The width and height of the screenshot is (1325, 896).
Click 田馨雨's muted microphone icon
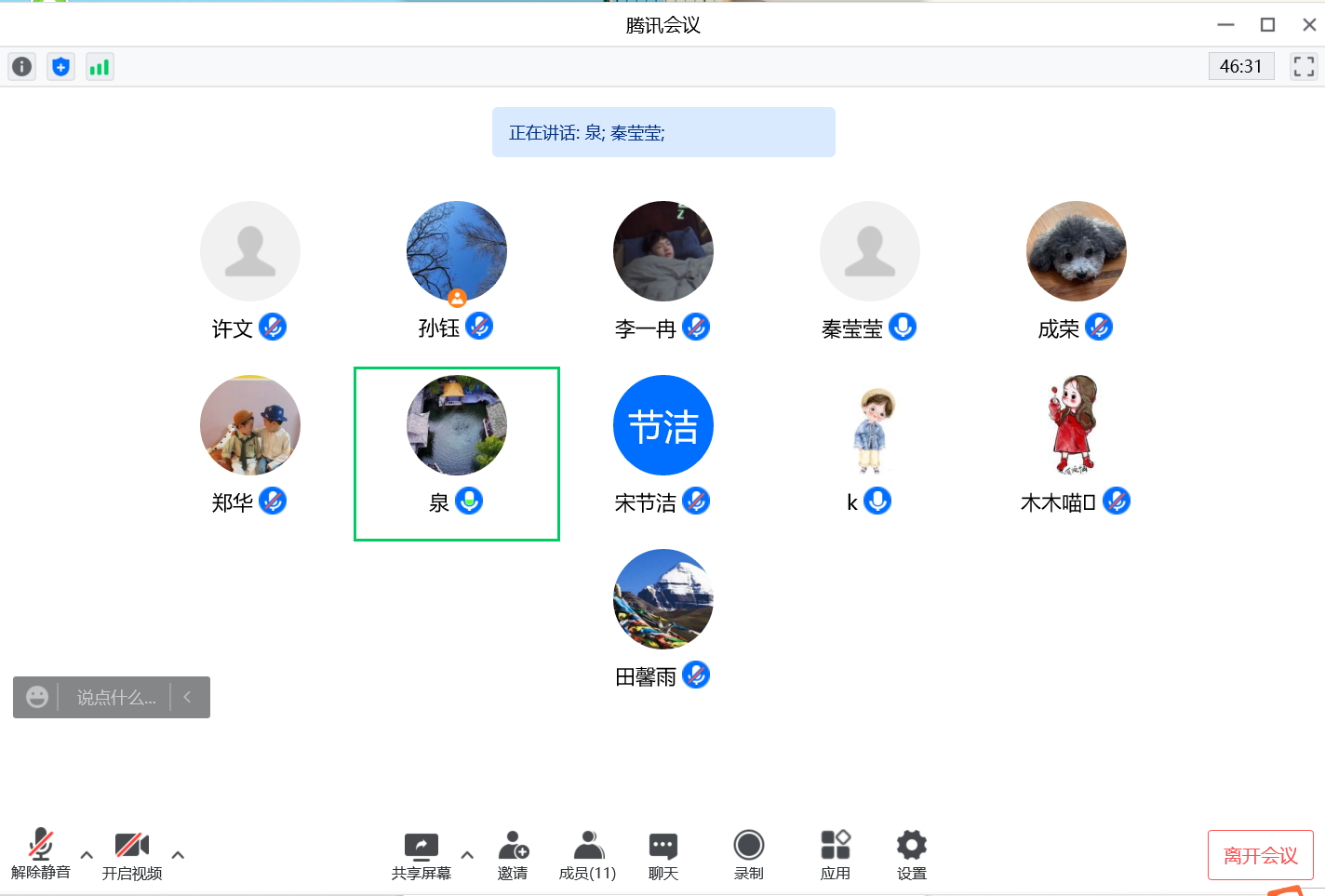696,675
